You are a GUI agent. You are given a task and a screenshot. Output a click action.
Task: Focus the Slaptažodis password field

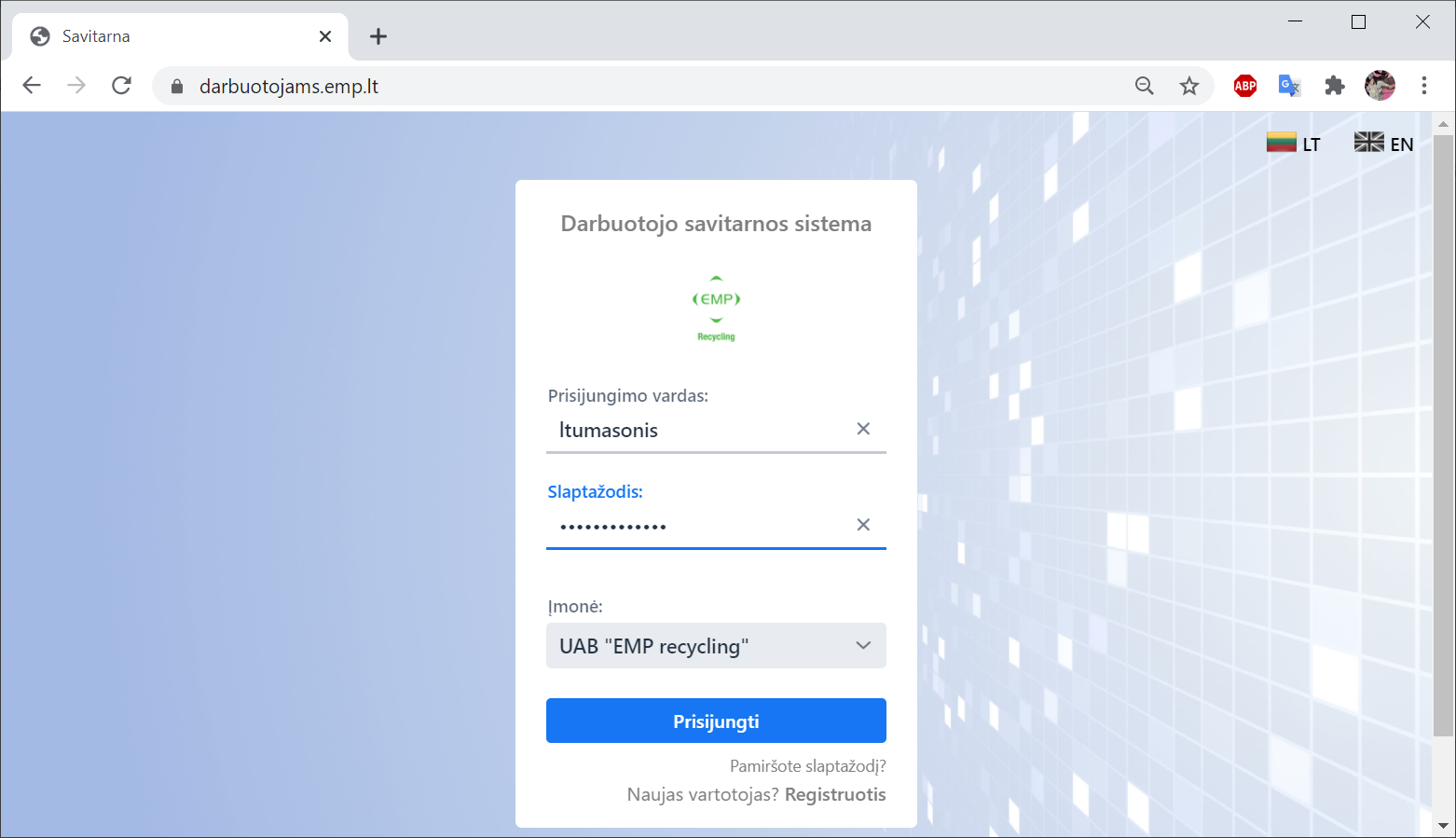point(716,527)
